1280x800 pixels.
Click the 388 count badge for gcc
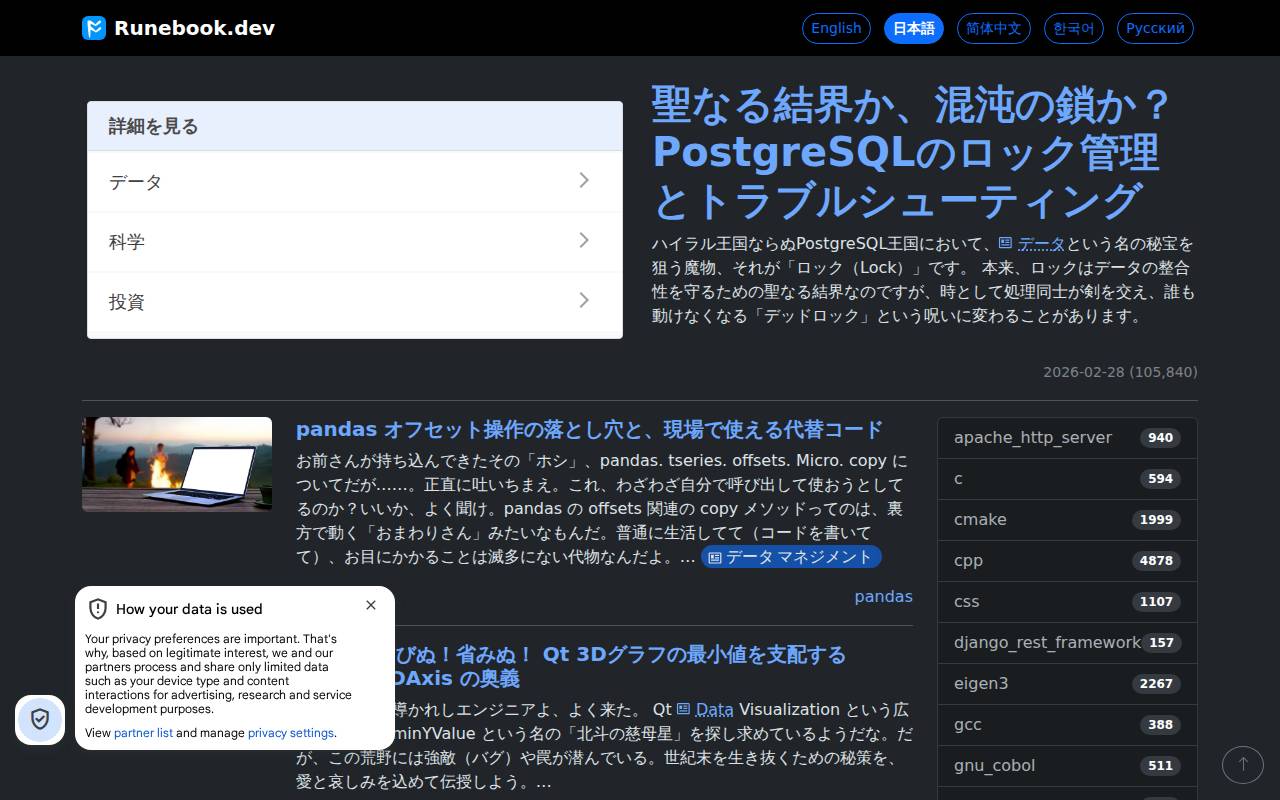[1160, 725]
